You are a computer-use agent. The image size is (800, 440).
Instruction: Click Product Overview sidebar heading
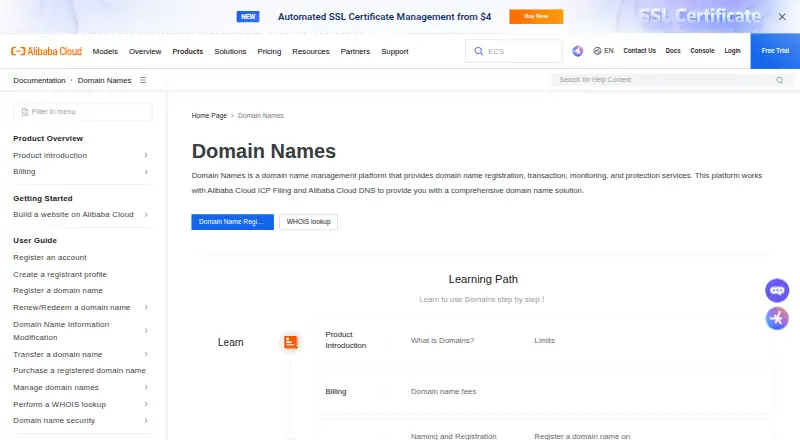coord(48,138)
